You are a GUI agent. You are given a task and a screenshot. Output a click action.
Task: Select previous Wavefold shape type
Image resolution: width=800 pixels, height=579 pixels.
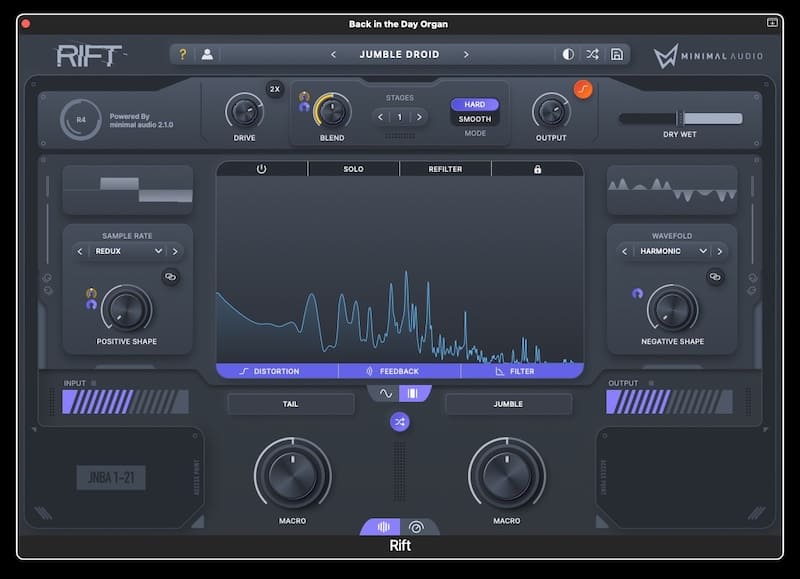click(x=624, y=251)
